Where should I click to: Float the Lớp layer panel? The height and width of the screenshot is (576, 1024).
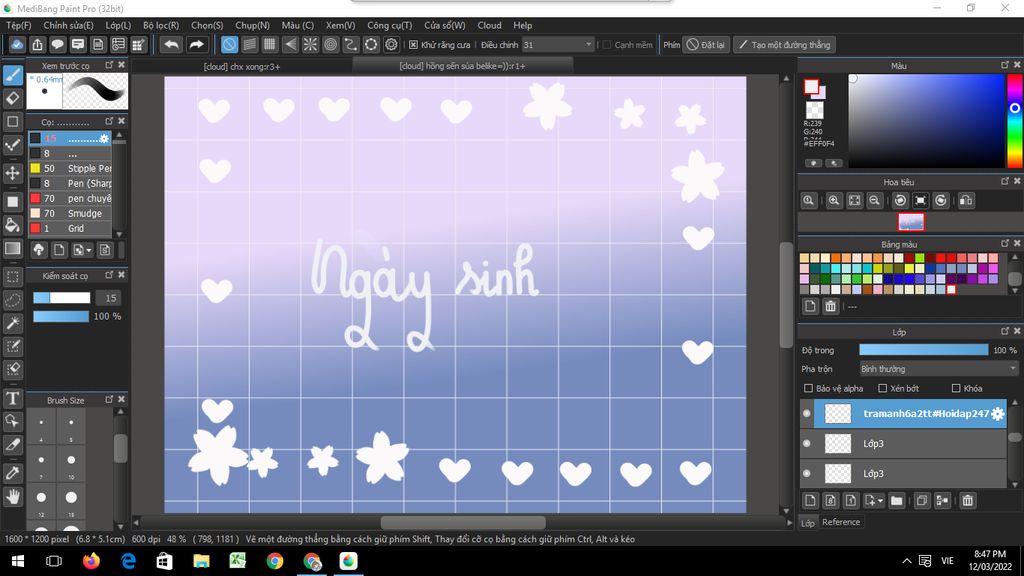[1004, 331]
